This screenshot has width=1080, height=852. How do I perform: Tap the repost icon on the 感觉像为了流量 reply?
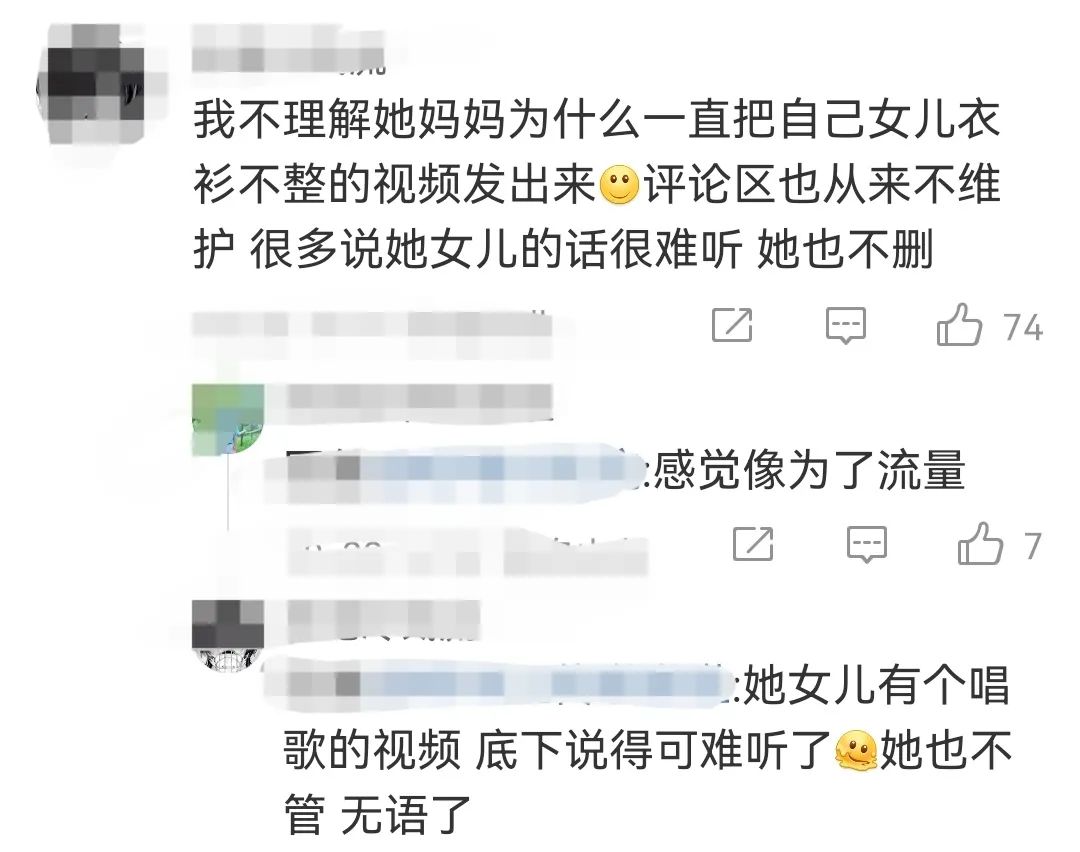[x=753, y=544]
